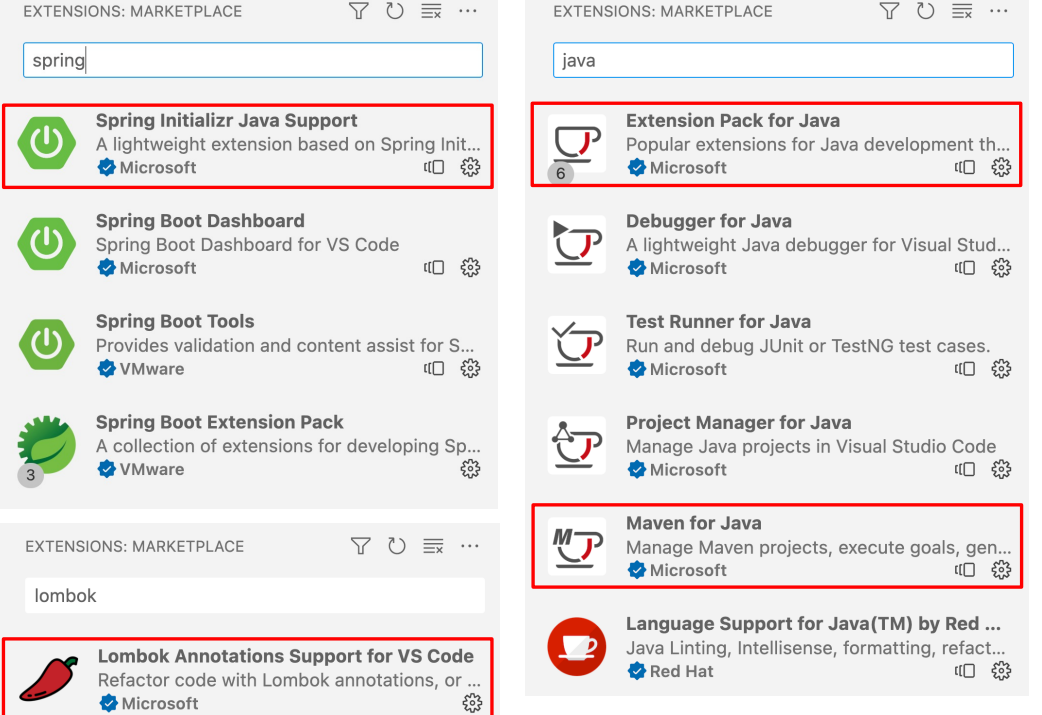The width and height of the screenshot is (1042, 715).
Task: Click manage gear for Spring Boot Tools
Action: coord(470,368)
